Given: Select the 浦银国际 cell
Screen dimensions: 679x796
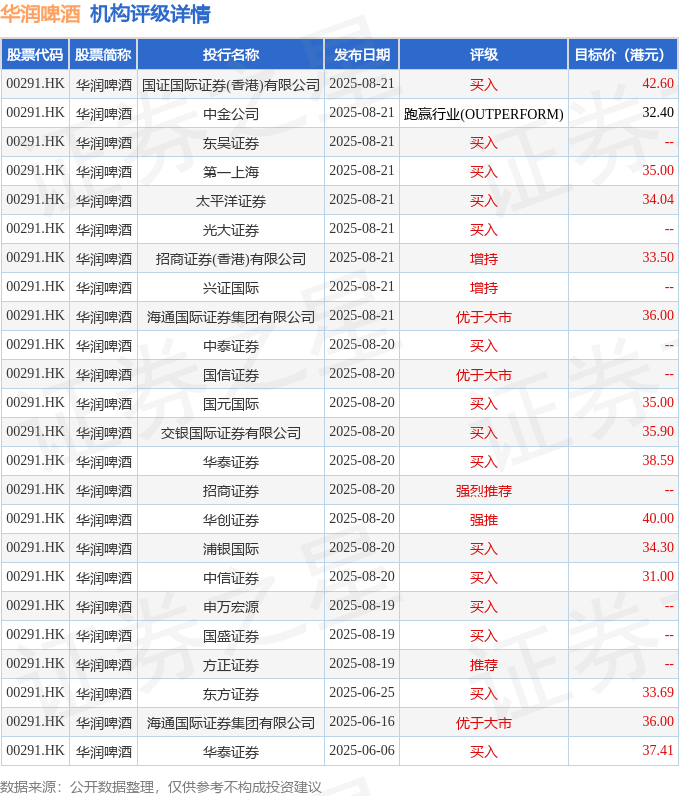Looking at the screenshot, I should [x=231, y=548].
